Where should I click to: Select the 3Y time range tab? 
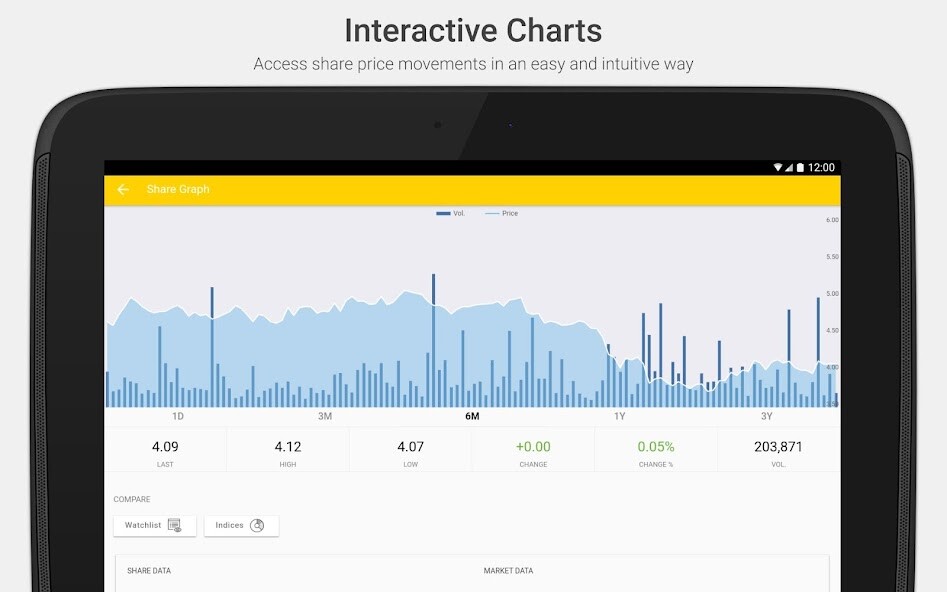click(x=767, y=416)
